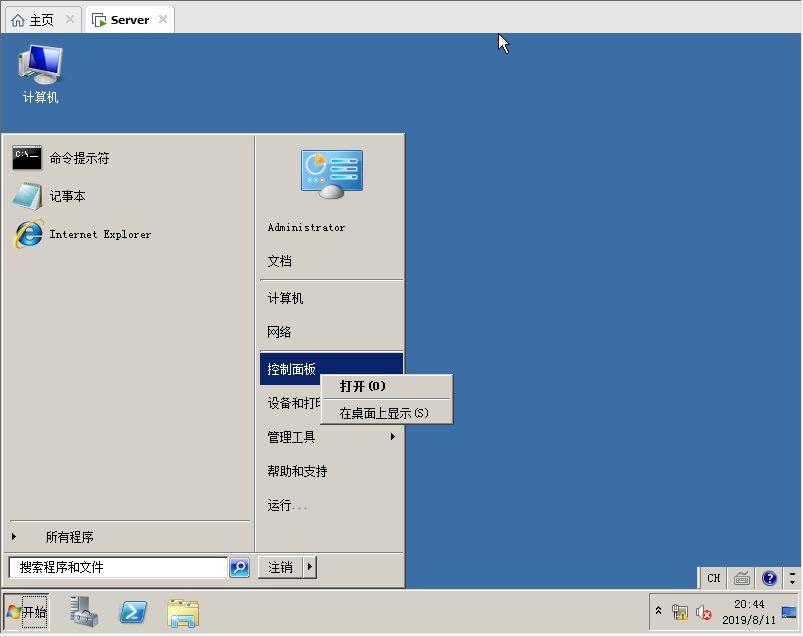Open the Administrator user folder
803x637 pixels.
[x=306, y=227]
